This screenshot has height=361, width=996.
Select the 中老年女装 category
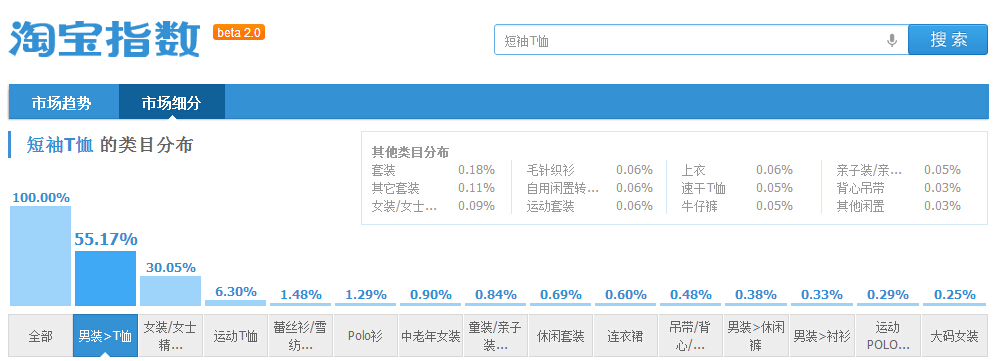(431, 336)
